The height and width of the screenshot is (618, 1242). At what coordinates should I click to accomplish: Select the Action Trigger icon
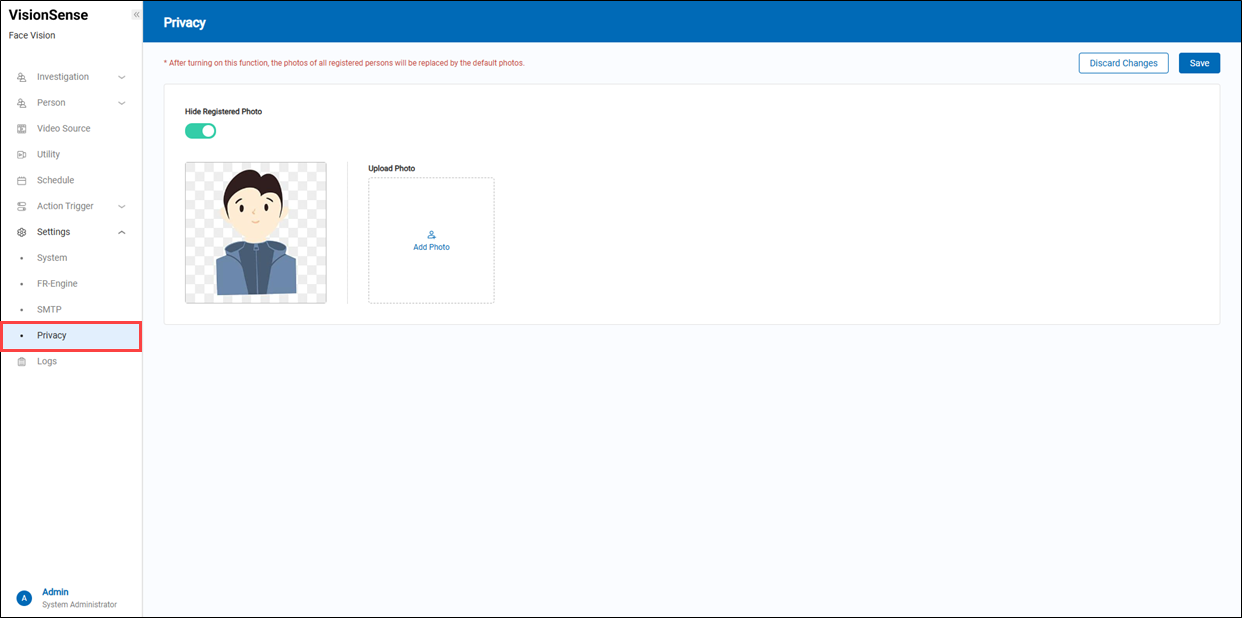(x=22, y=206)
